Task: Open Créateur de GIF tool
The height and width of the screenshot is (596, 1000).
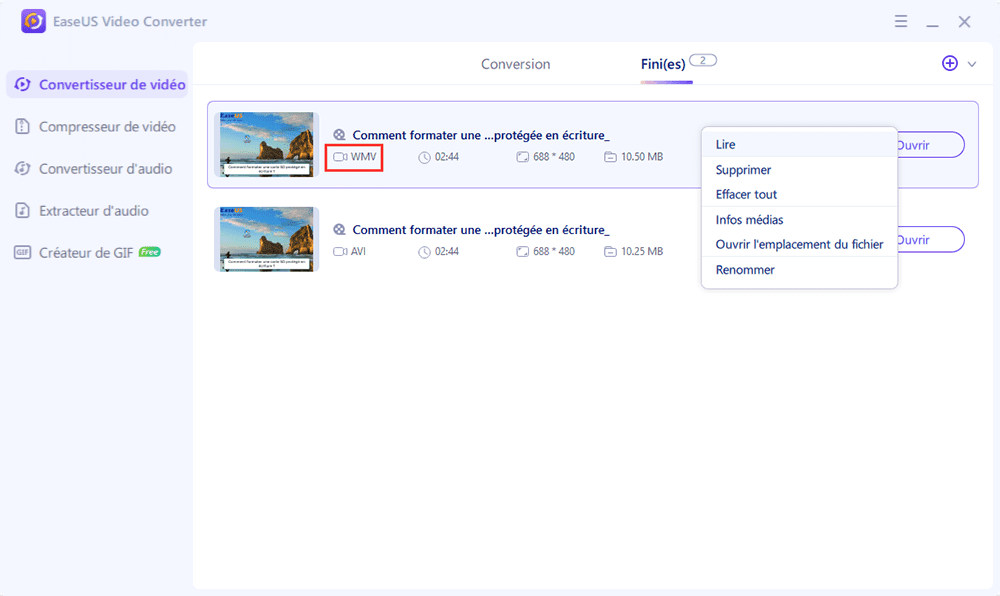Action: point(87,253)
